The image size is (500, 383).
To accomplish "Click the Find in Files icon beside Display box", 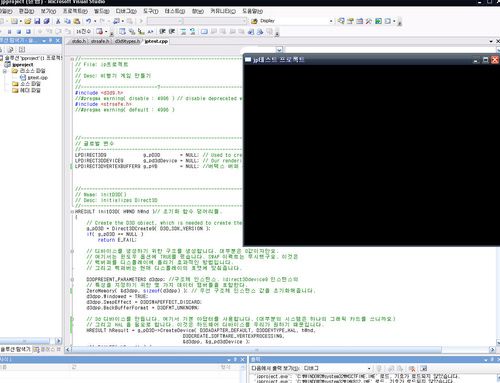I will (254, 21).
